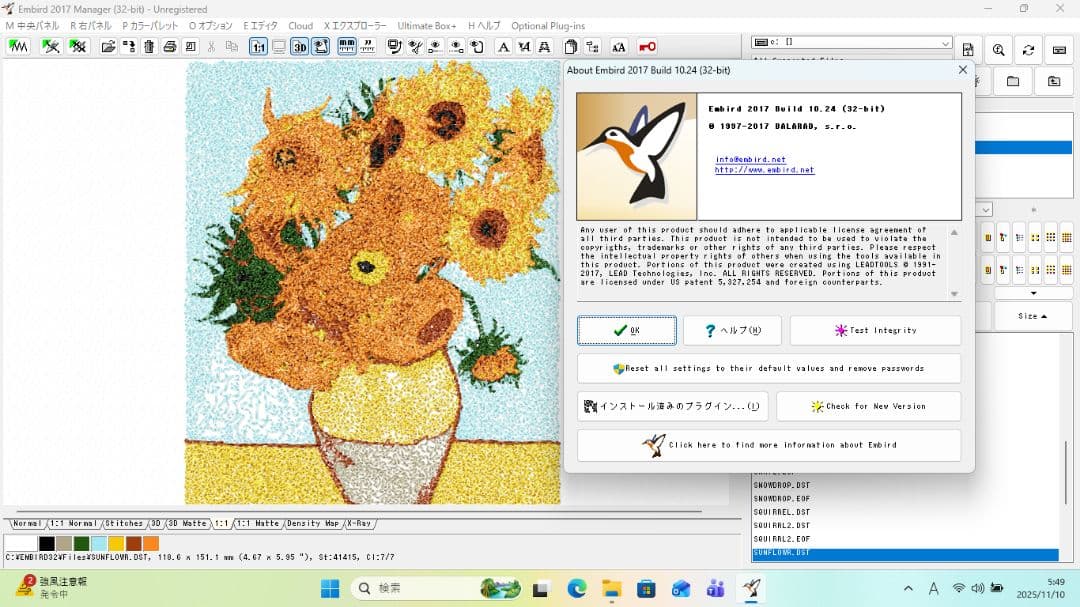1080x607 pixels.
Task: Open the http://www.embird.net link
Action: point(765,169)
